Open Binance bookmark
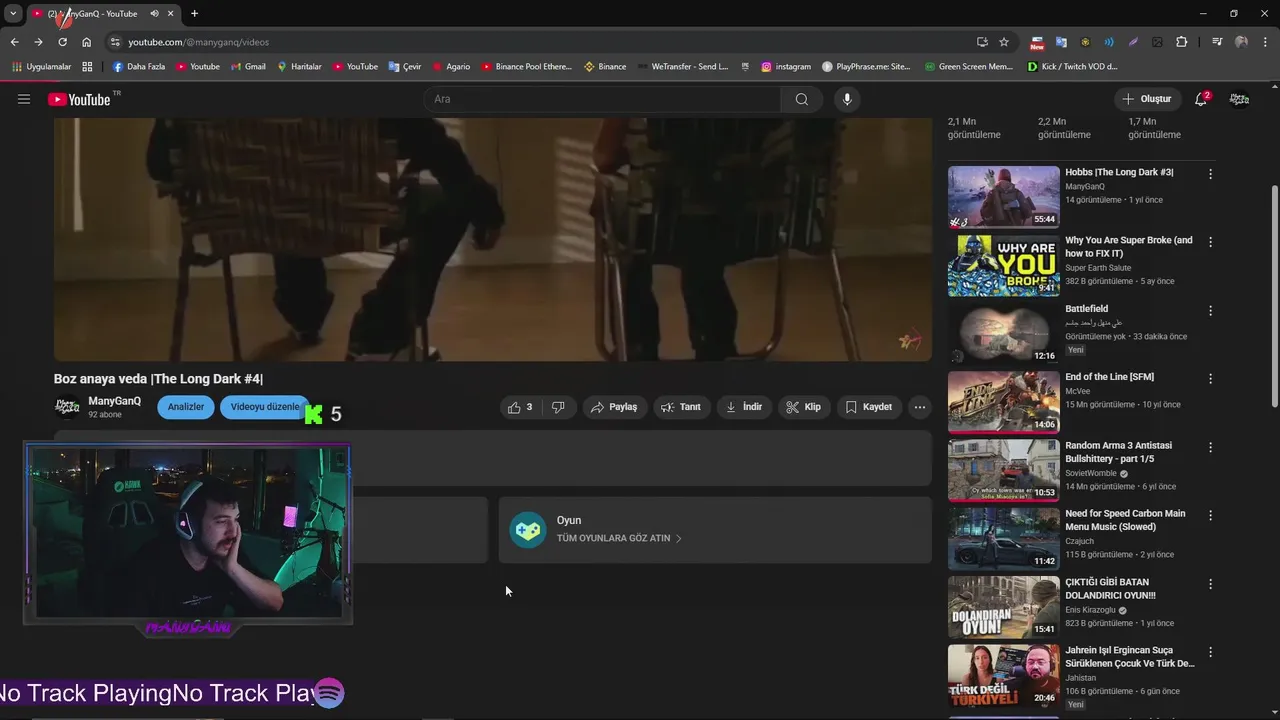Image resolution: width=1280 pixels, height=720 pixels. click(x=605, y=67)
